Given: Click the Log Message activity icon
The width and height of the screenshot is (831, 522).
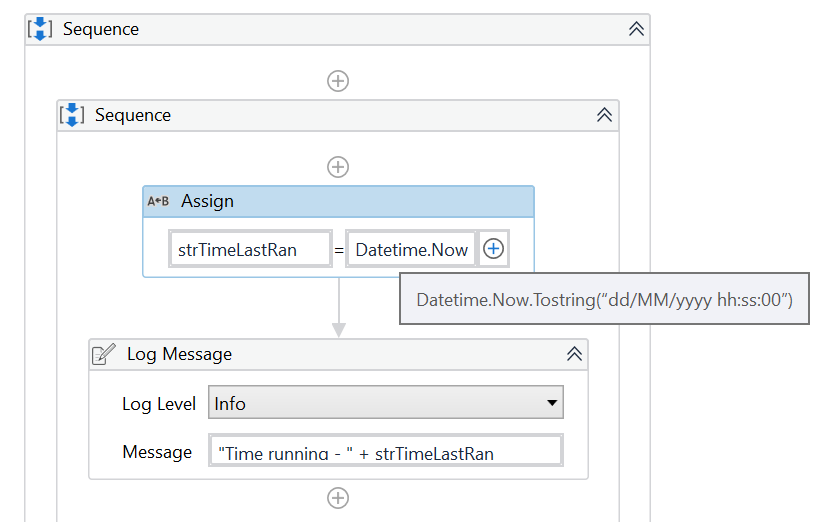Looking at the screenshot, I should (104, 354).
